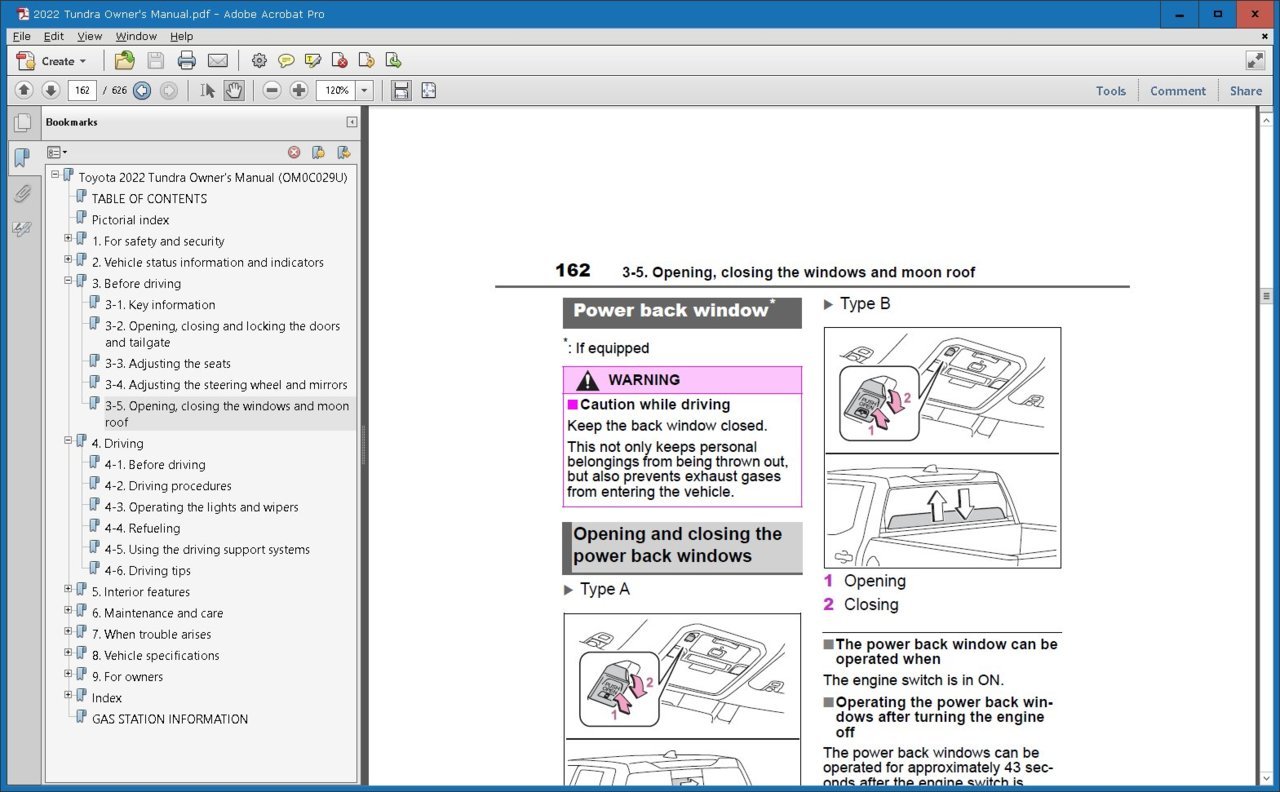Screen dimensions: 1280x792
Task: Click the zoom percentage field
Action: pos(335,91)
